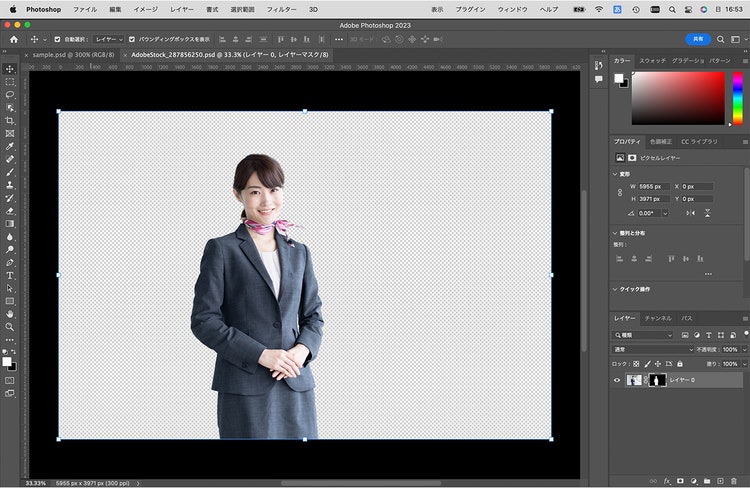Toggle the auto-select (自動選択) checkbox
Screen dimensions: 750x488
pos(57,40)
